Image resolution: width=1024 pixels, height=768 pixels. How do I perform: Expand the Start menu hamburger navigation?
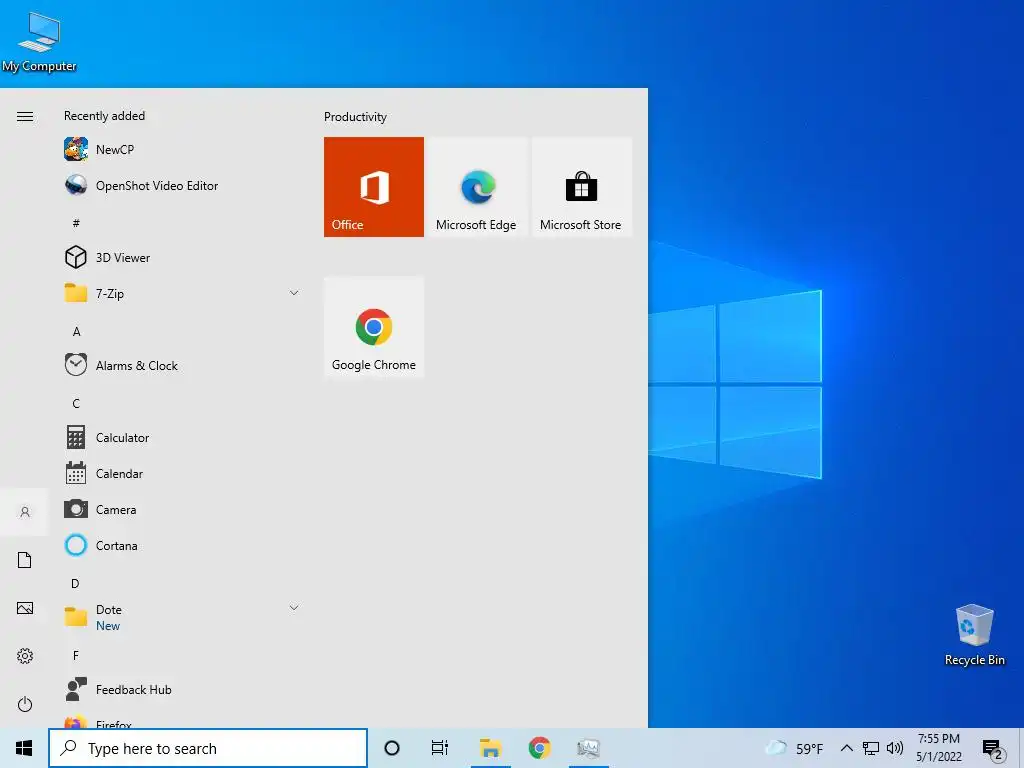pos(25,116)
